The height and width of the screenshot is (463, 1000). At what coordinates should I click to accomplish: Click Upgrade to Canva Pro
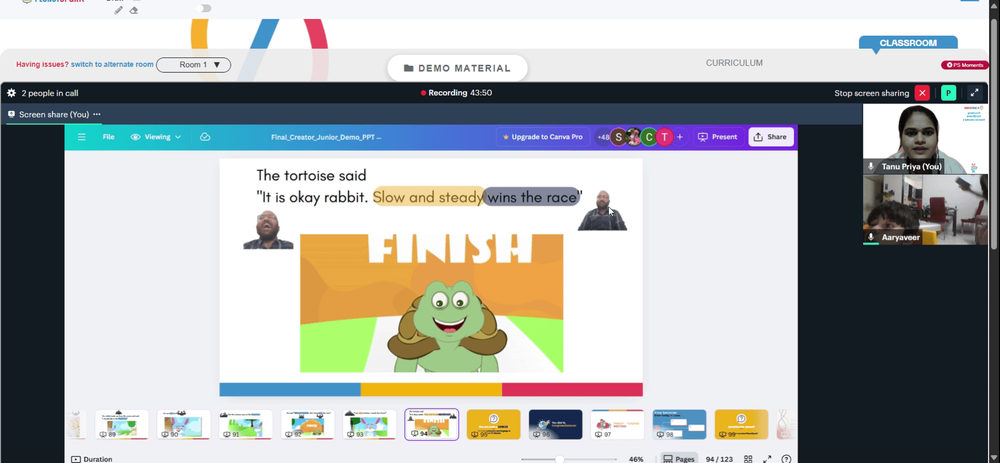pyautogui.click(x=543, y=137)
